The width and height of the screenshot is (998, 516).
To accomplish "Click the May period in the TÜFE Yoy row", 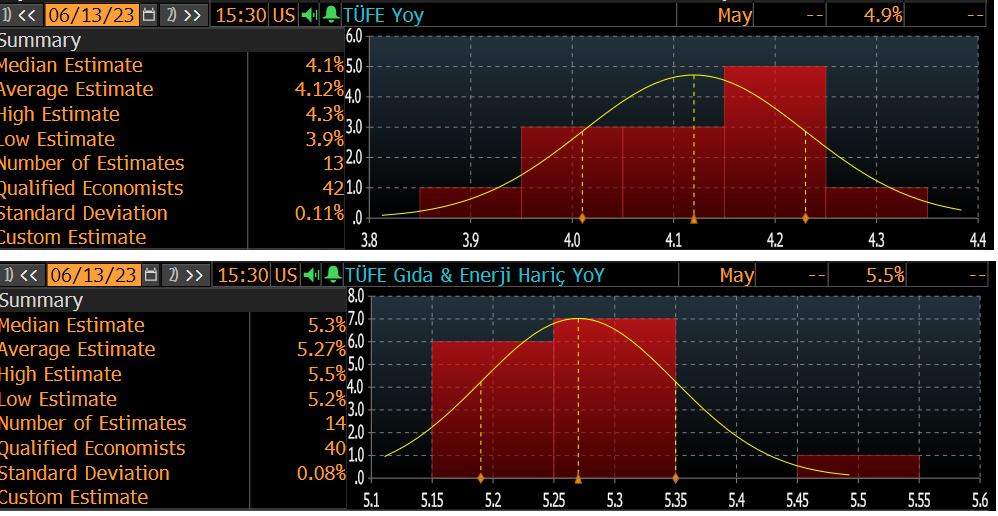I will coord(734,15).
